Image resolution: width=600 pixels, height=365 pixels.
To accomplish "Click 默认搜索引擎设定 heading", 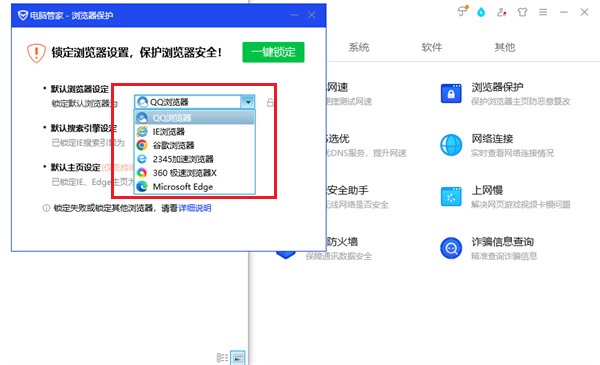I will pyautogui.click(x=84, y=128).
